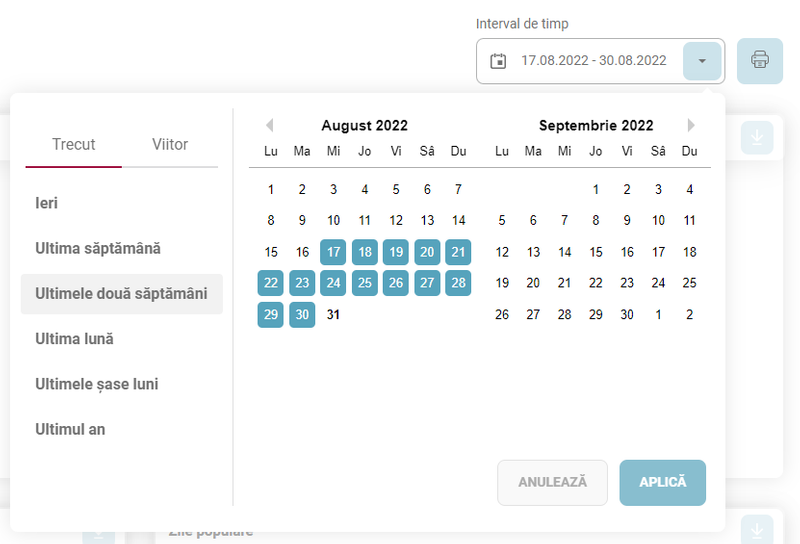Go to next month arrow
The width and height of the screenshot is (800, 544).
(691, 125)
